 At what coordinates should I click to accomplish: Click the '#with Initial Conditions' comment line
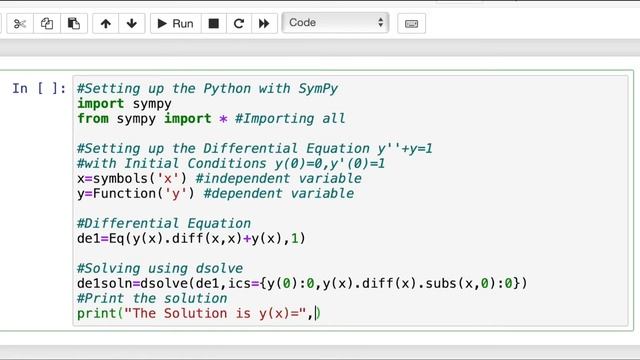[x=231, y=164]
